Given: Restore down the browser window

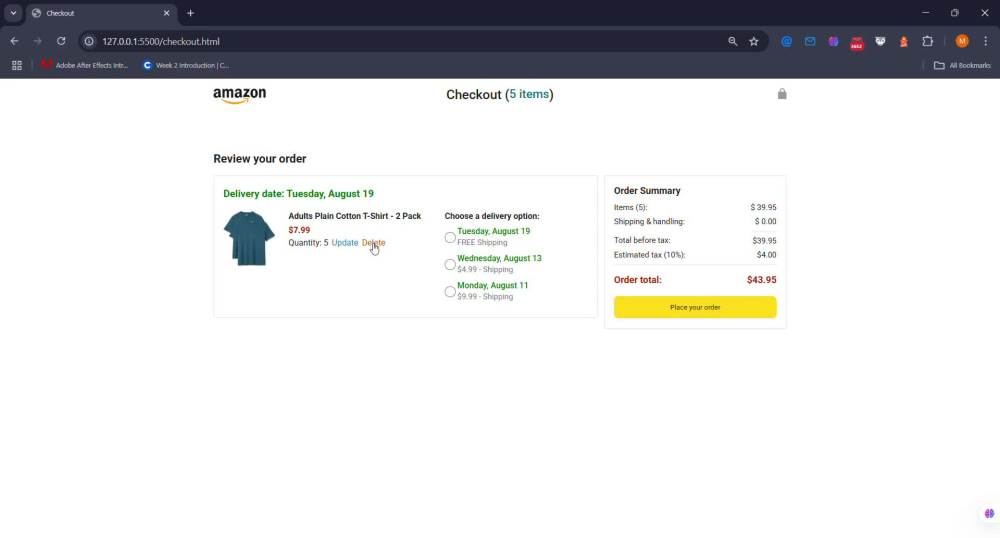Looking at the screenshot, I should pos(955,13).
